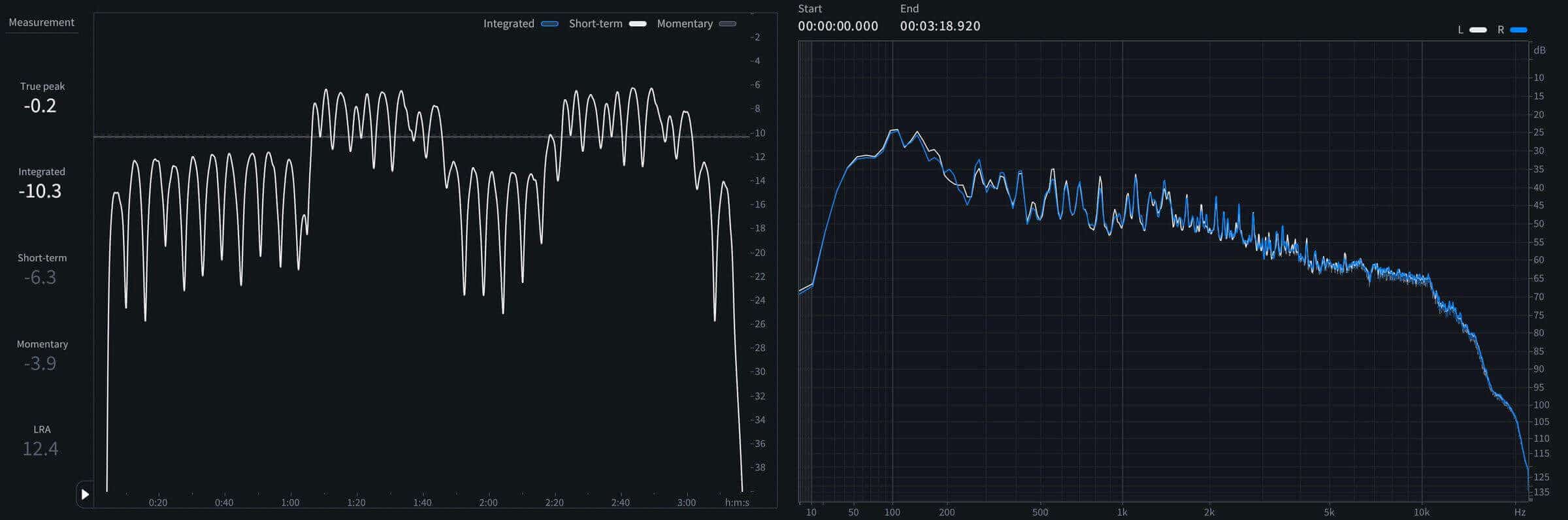Click the True peak value -0.2

pyautogui.click(x=41, y=106)
